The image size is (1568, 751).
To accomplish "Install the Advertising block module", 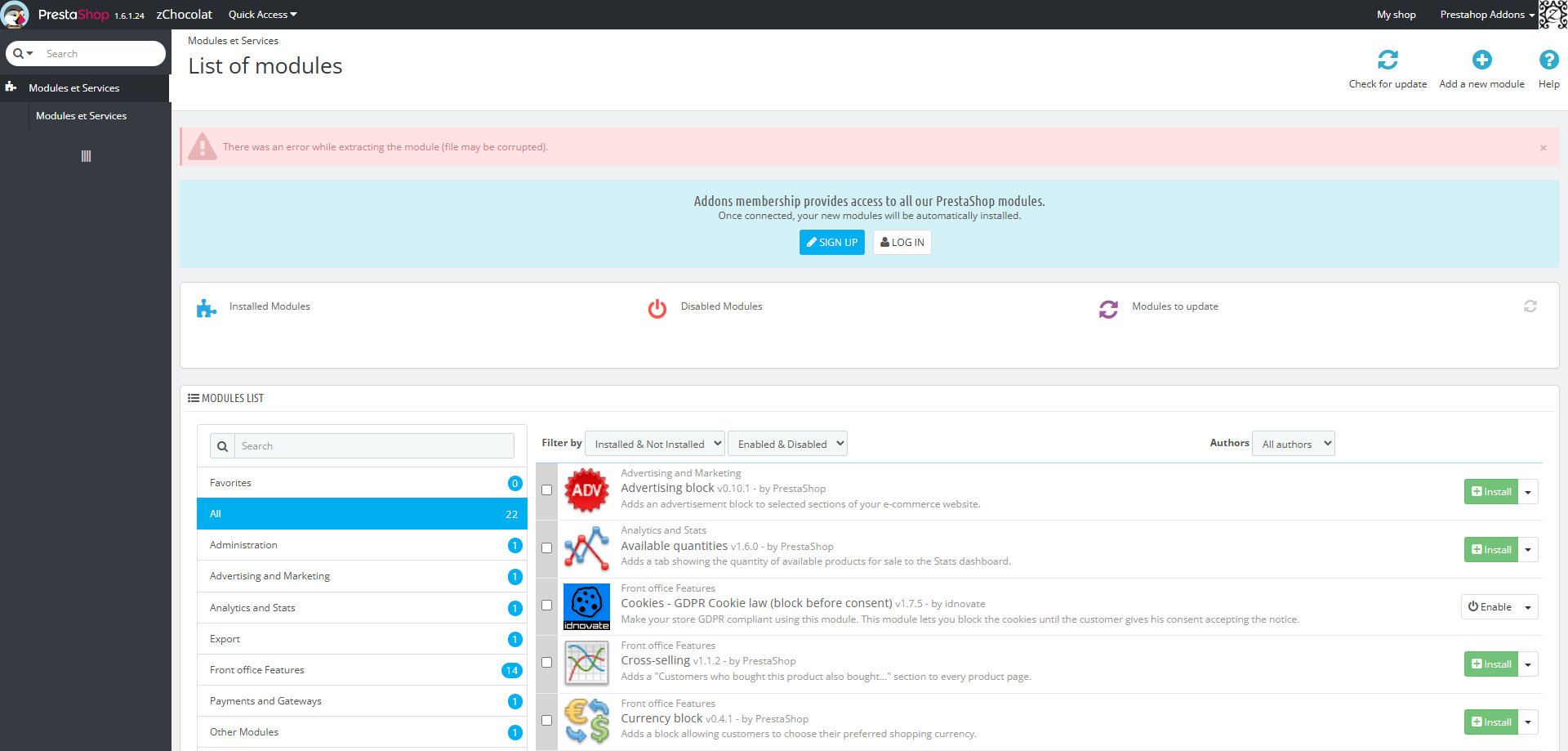I will pyautogui.click(x=1491, y=492).
